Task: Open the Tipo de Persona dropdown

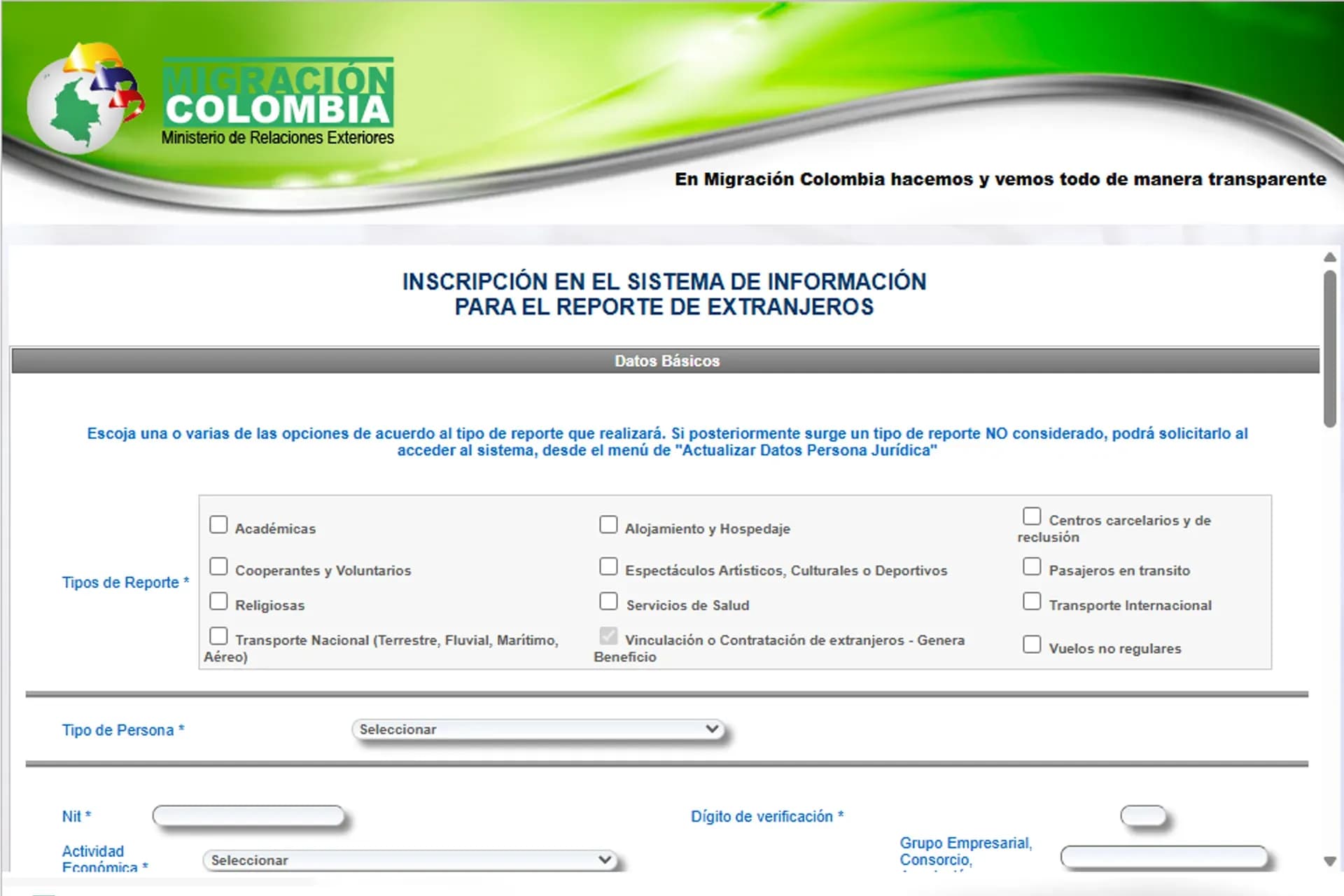Action: point(538,729)
